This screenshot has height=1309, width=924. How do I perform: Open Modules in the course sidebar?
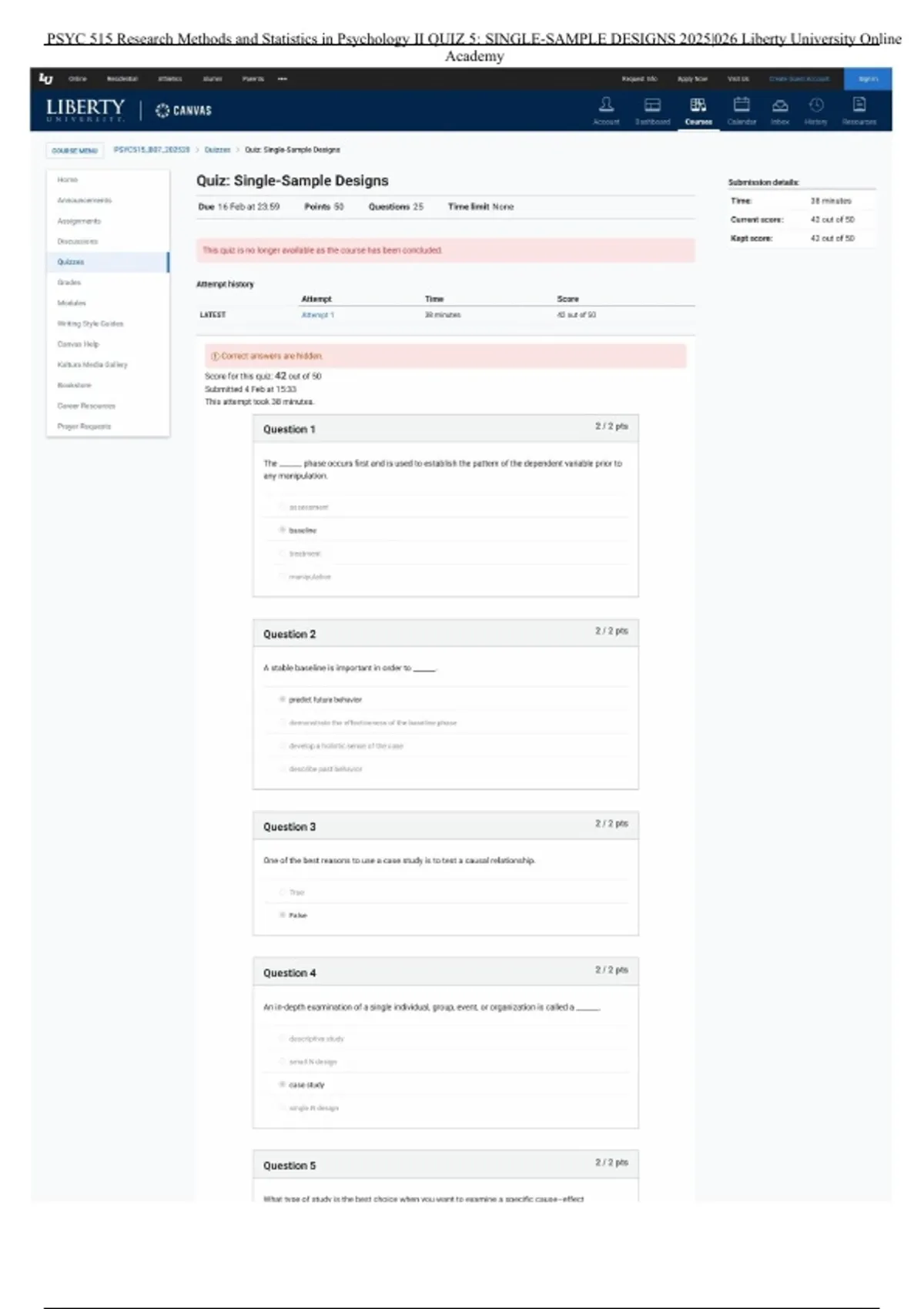point(72,303)
